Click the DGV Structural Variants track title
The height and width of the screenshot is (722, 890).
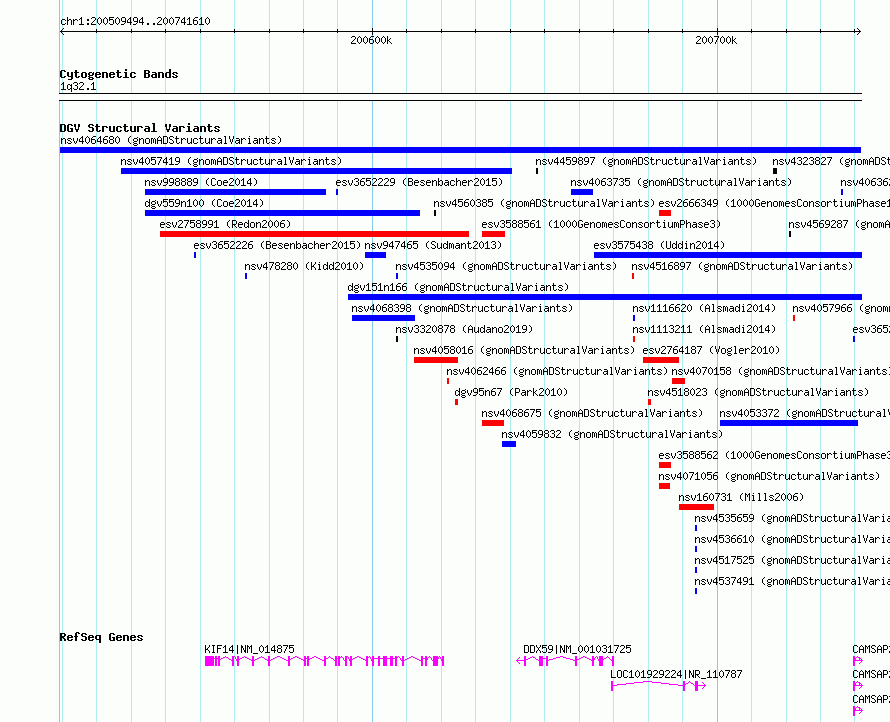tap(140, 128)
